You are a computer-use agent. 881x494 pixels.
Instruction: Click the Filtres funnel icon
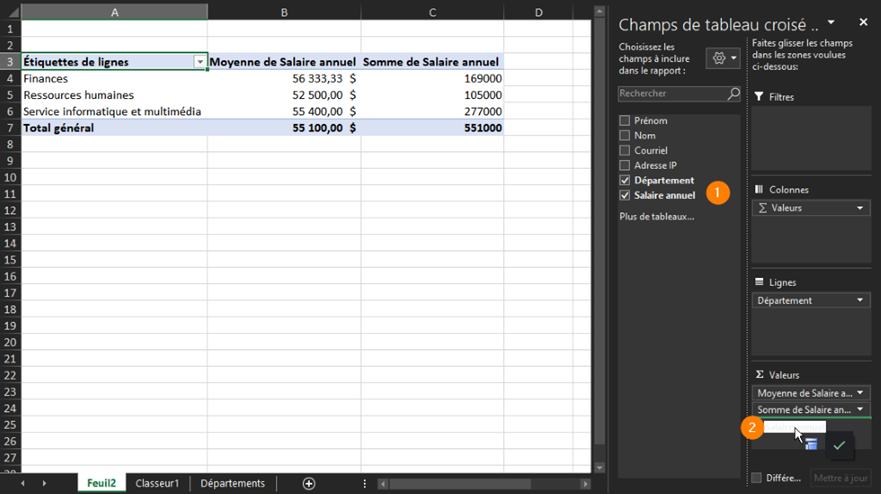[759, 97]
